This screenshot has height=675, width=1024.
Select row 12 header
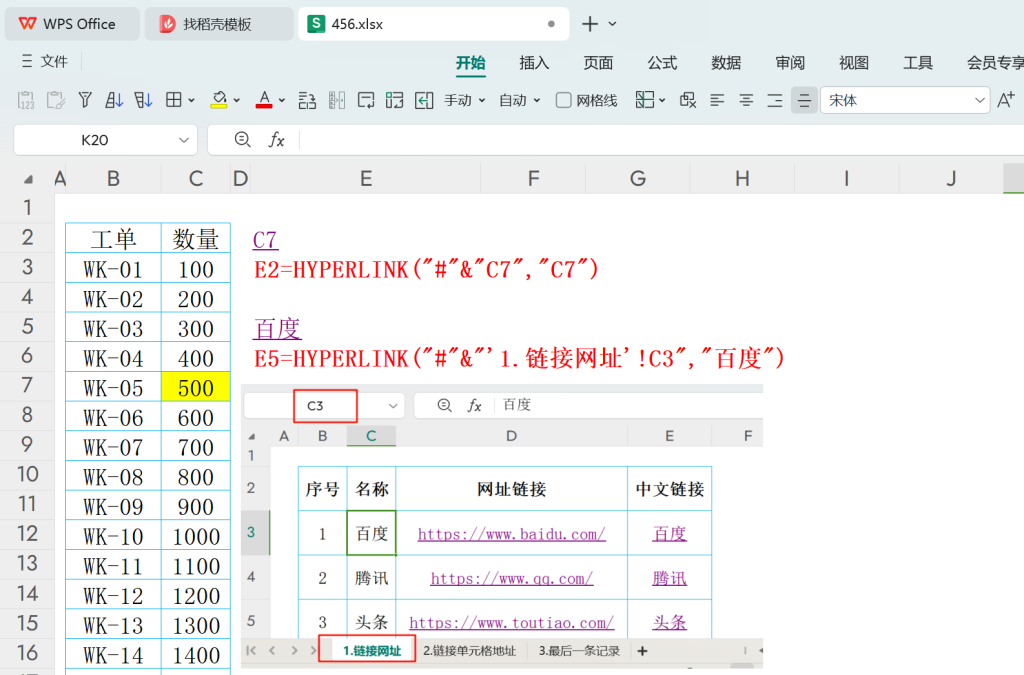point(27,533)
